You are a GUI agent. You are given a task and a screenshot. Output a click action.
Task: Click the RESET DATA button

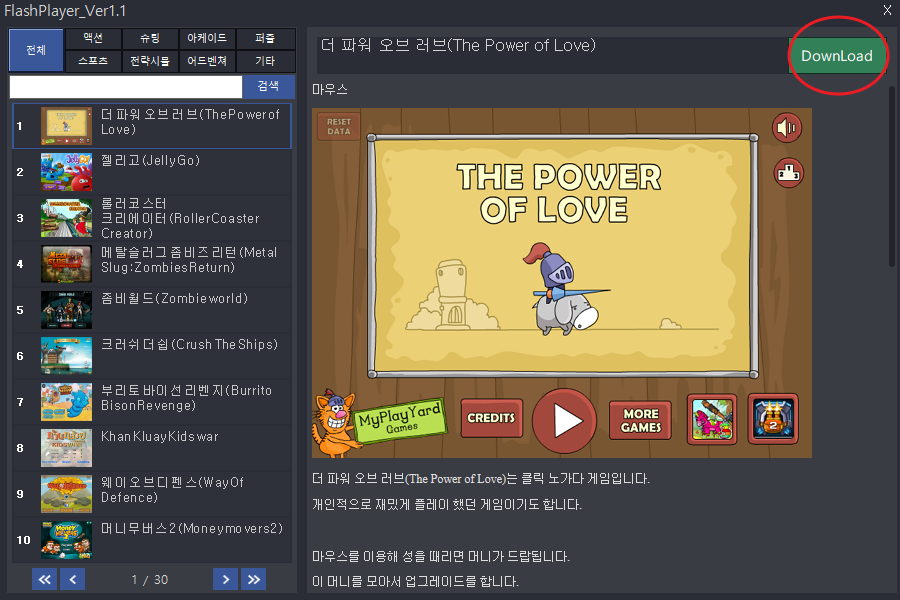pyautogui.click(x=339, y=126)
